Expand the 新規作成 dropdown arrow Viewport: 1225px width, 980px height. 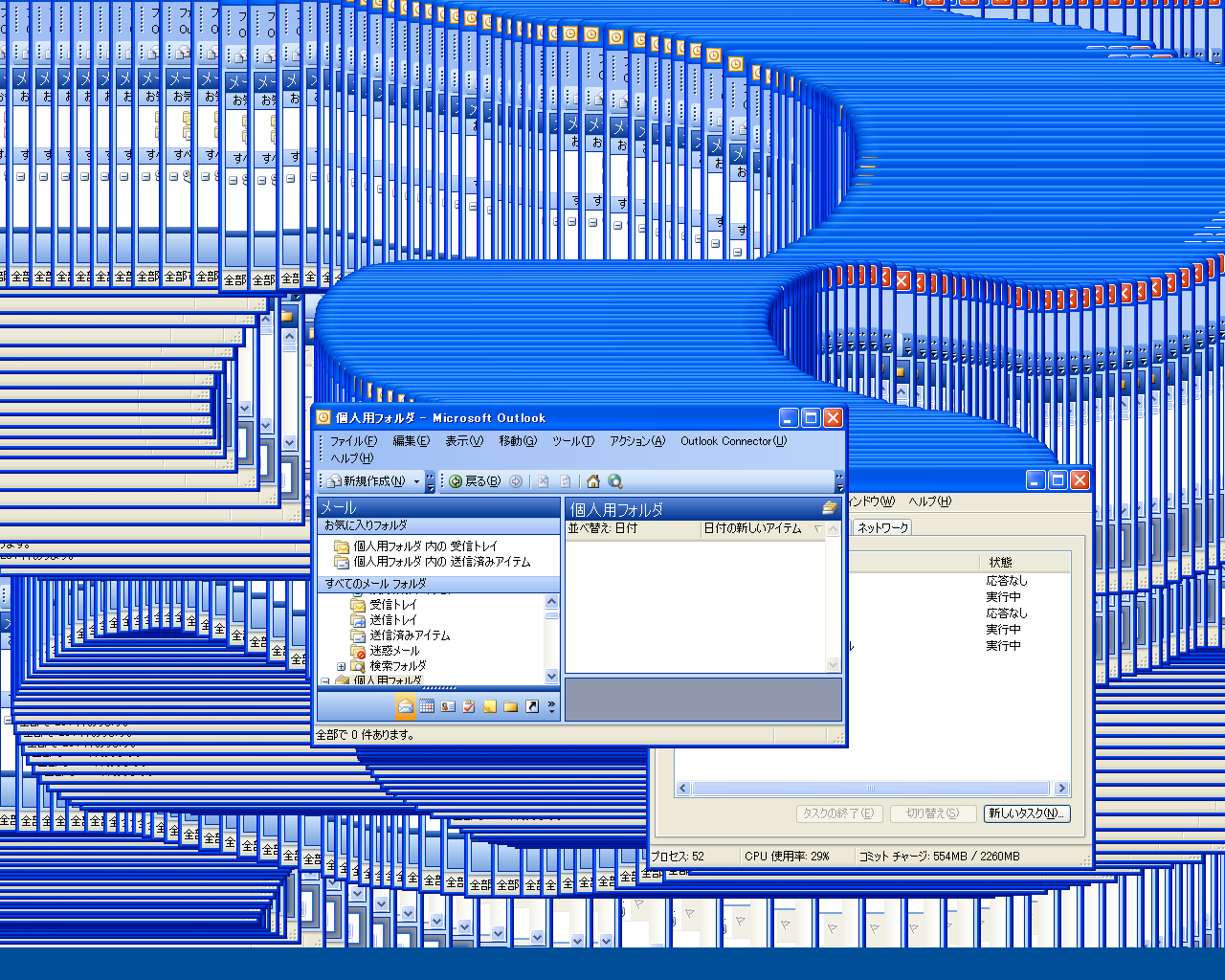(x=416, y=481)
